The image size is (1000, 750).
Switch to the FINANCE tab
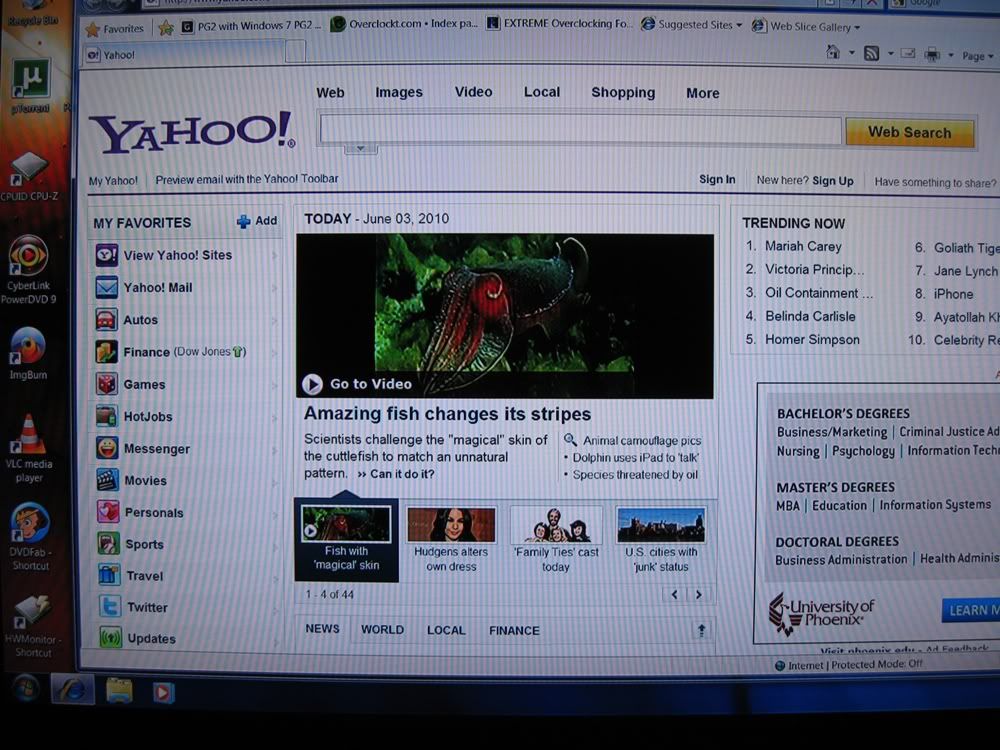514,631
